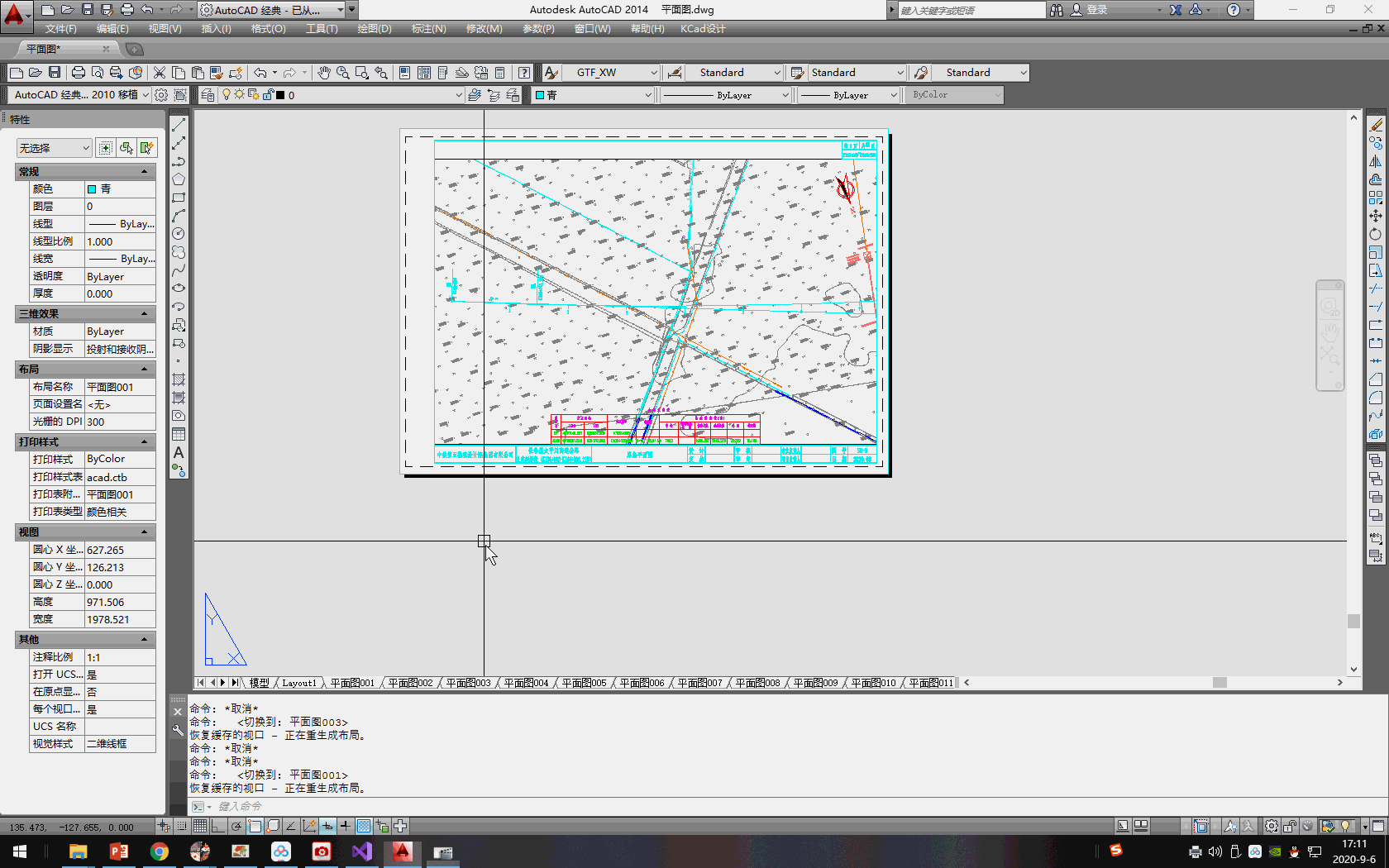This screenshot has width=1389, height=868.
Task: Select the Polygon draw tool
Action: click(178, 179)
